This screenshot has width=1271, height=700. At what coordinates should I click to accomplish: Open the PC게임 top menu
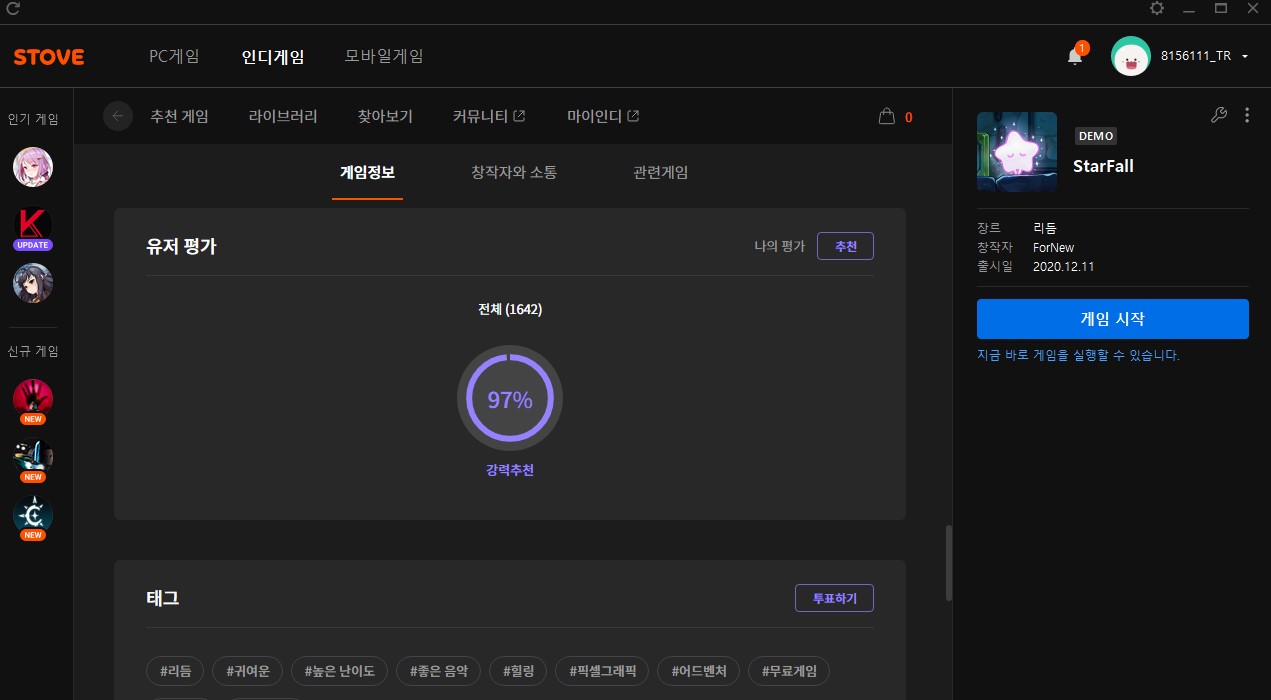(x=174, y=57)
